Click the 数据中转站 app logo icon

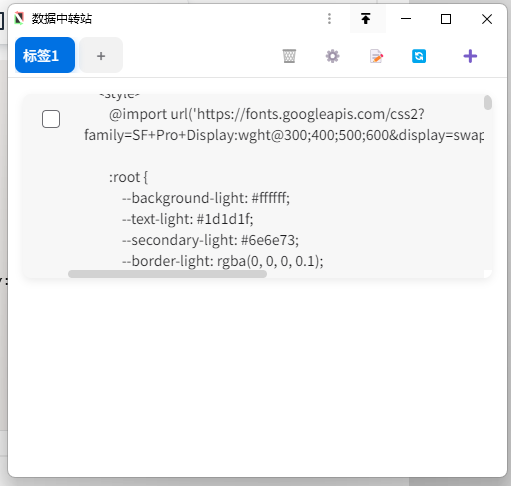(x=19, y=19)
